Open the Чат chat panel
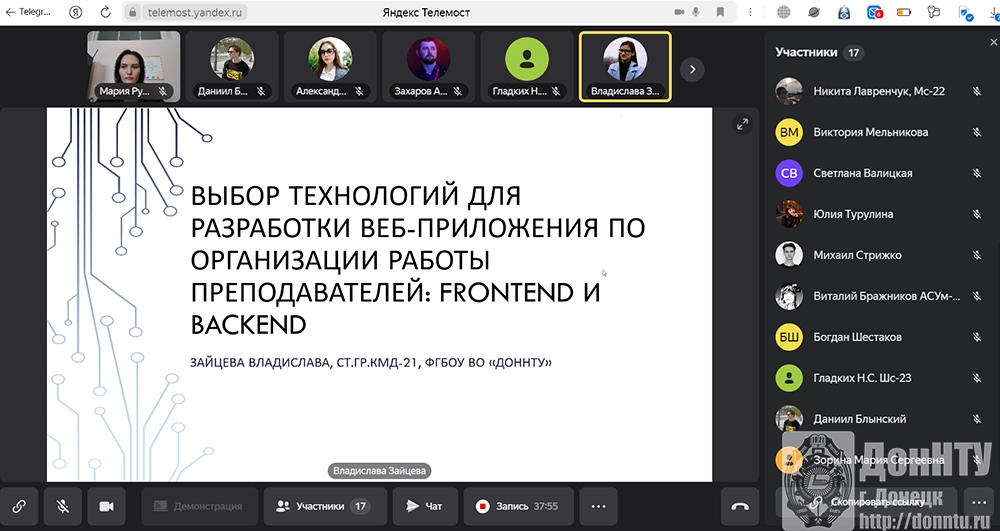This screenshot has width=1000, height=531. coord(424,506)
